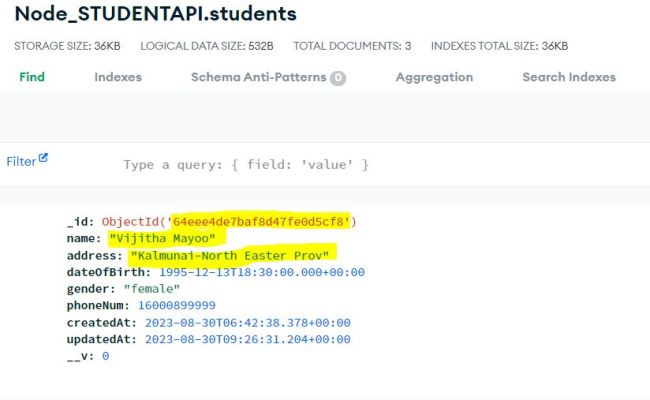Click the updatedAt field label
The width and height of the screenshot is (650, 400).
[102, 339]
